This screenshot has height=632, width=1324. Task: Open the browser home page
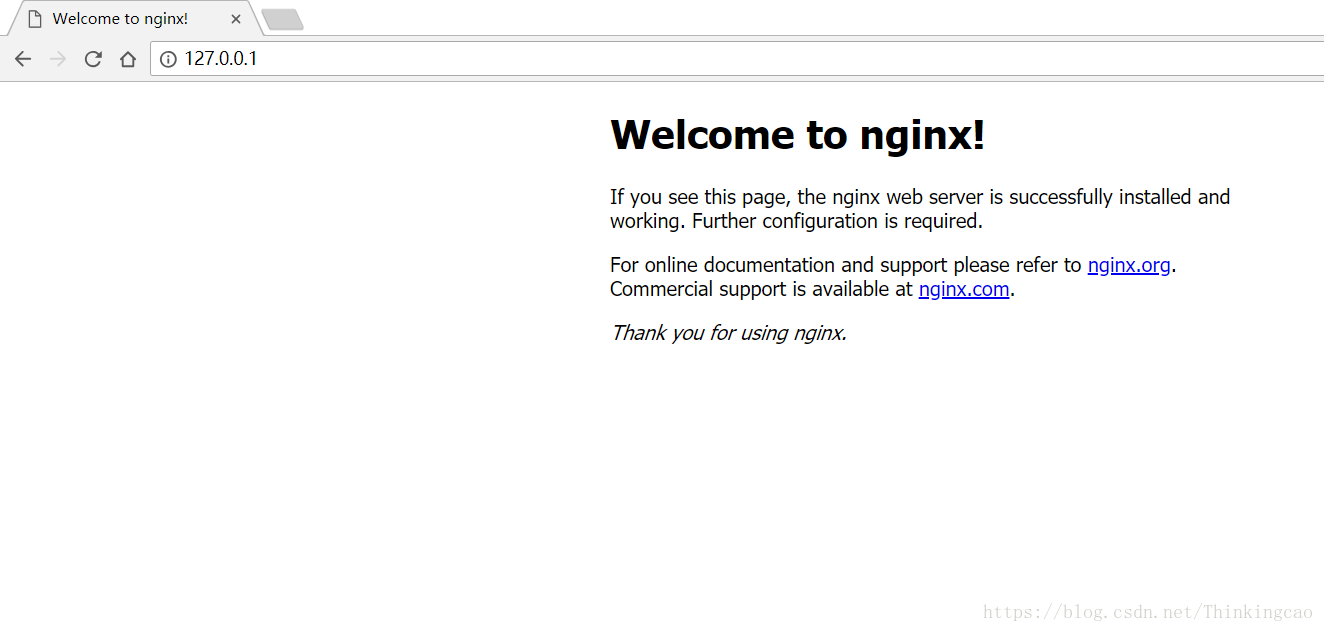tap(127, 59)
